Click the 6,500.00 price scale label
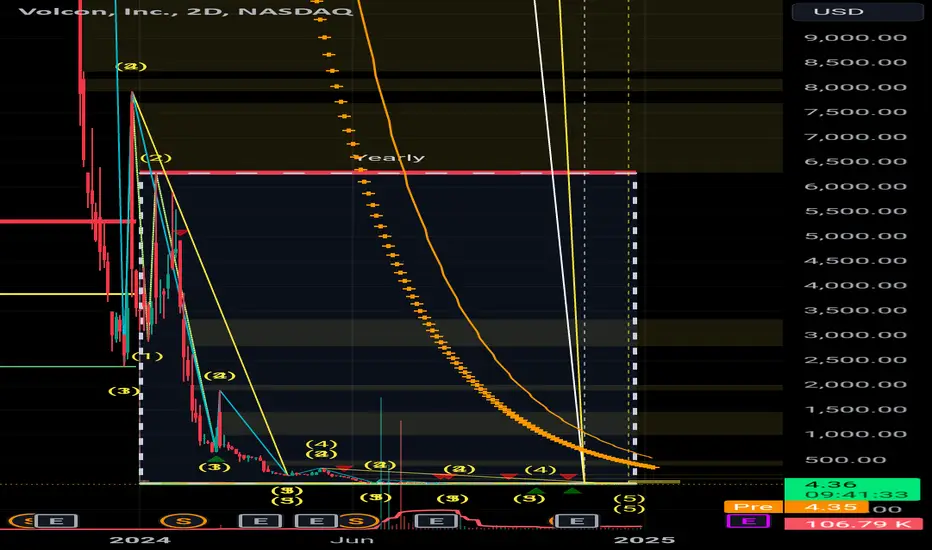 855,161
